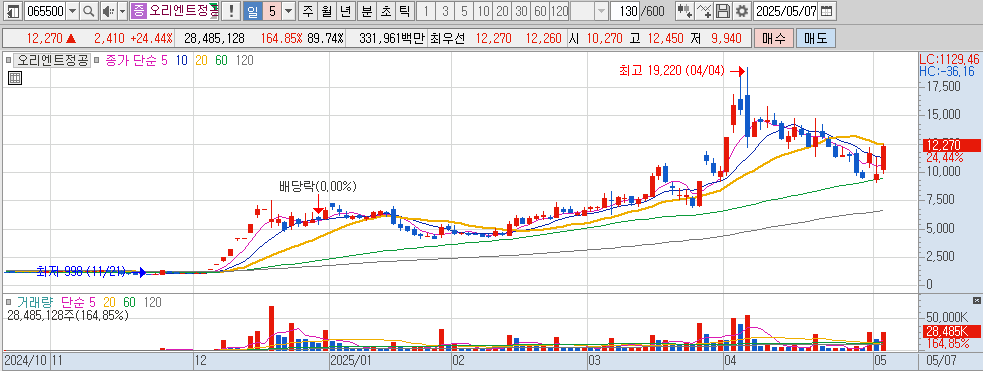Click the small square marker before 오리엔트정공 label
The height and width of the screenshot is (371, 983).
8,61
